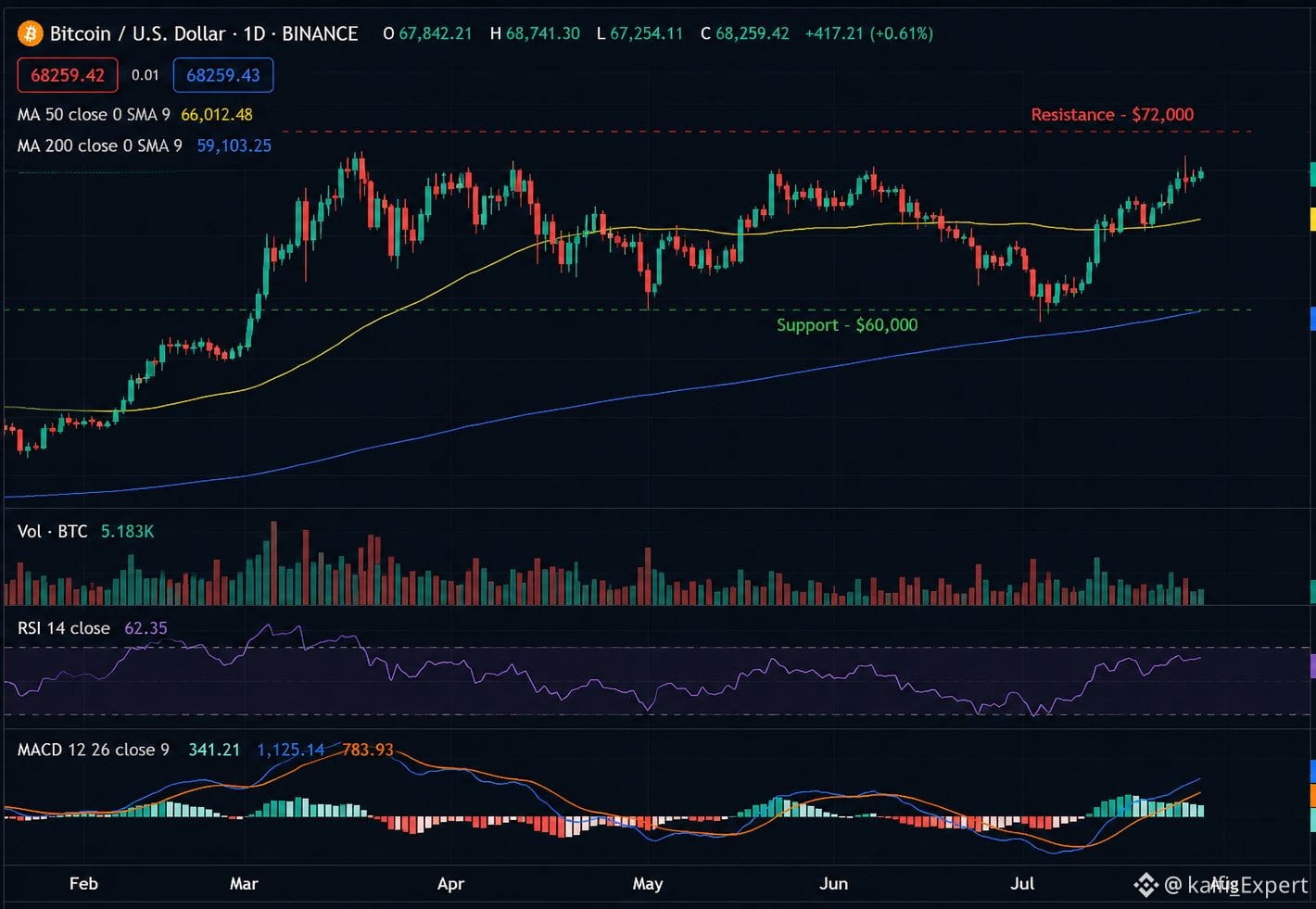Click the Feb label on the time axis
Image resolution: width=1316 pixels, height=909 pixels.
click(x=83, y=884)
